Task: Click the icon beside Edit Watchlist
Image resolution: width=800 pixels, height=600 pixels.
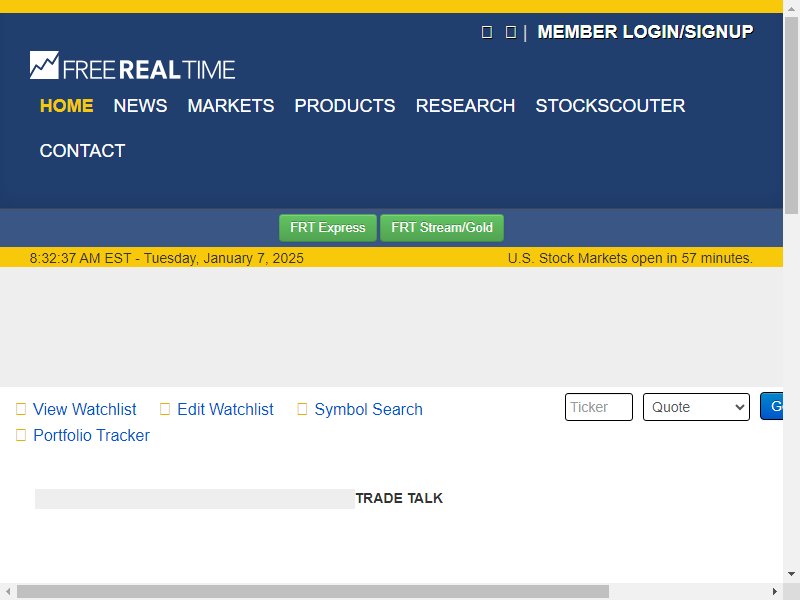Action: 165,409
